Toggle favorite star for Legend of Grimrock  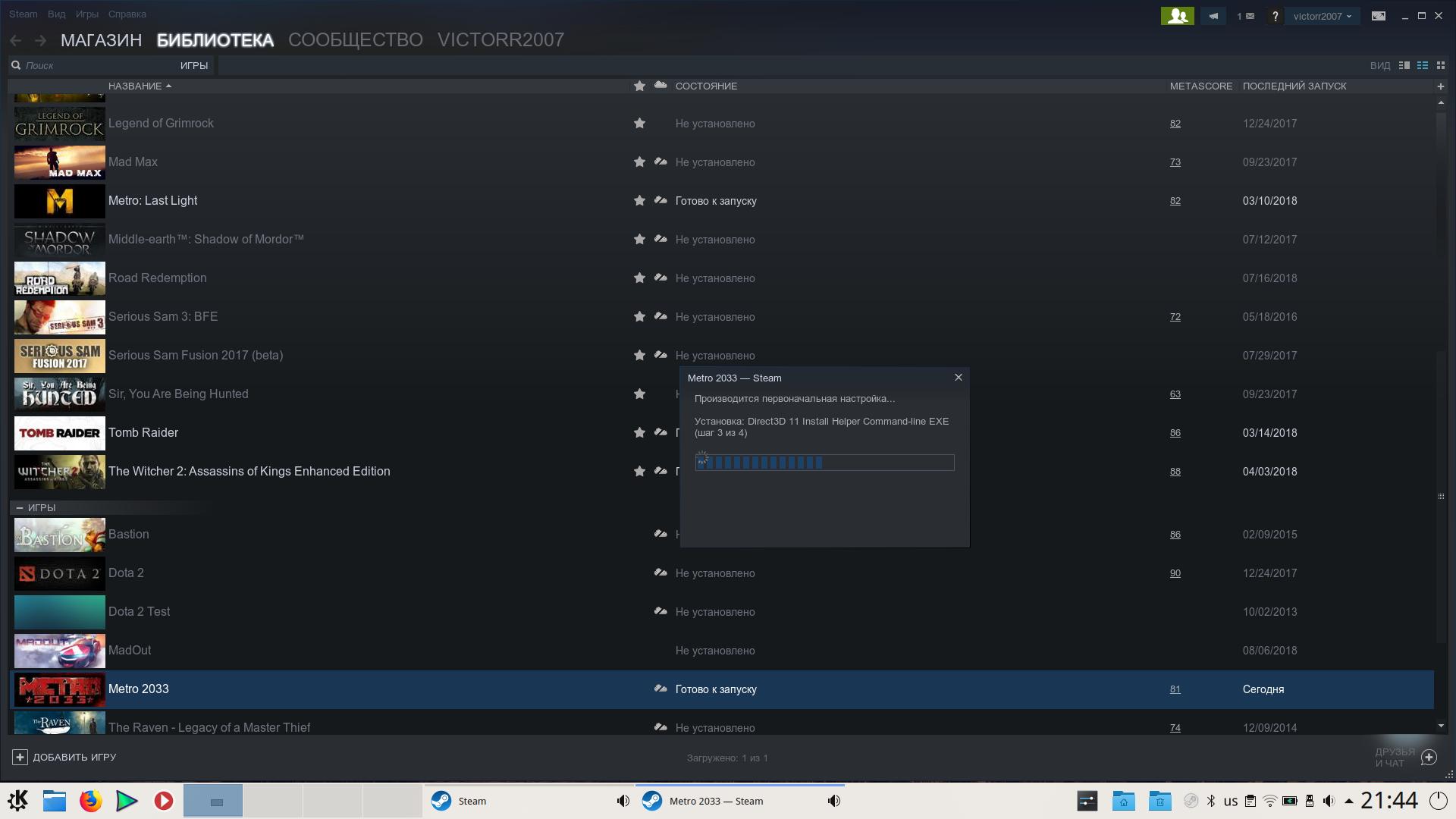(x=639, y=124)
